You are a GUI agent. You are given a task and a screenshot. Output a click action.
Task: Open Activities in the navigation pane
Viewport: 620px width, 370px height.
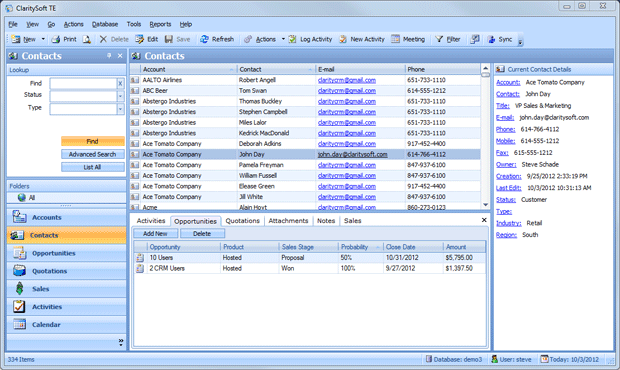66,307
